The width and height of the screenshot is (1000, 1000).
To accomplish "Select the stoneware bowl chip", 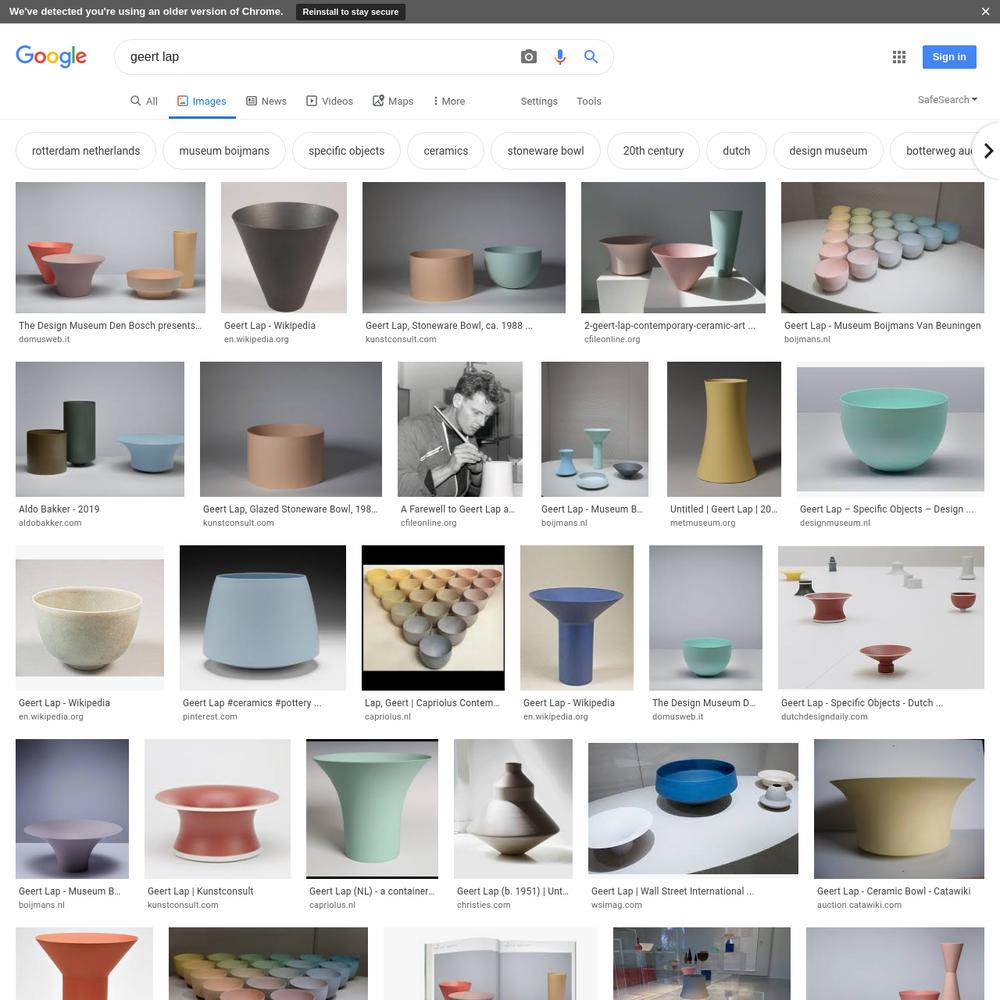I will (x=545, y=151).
